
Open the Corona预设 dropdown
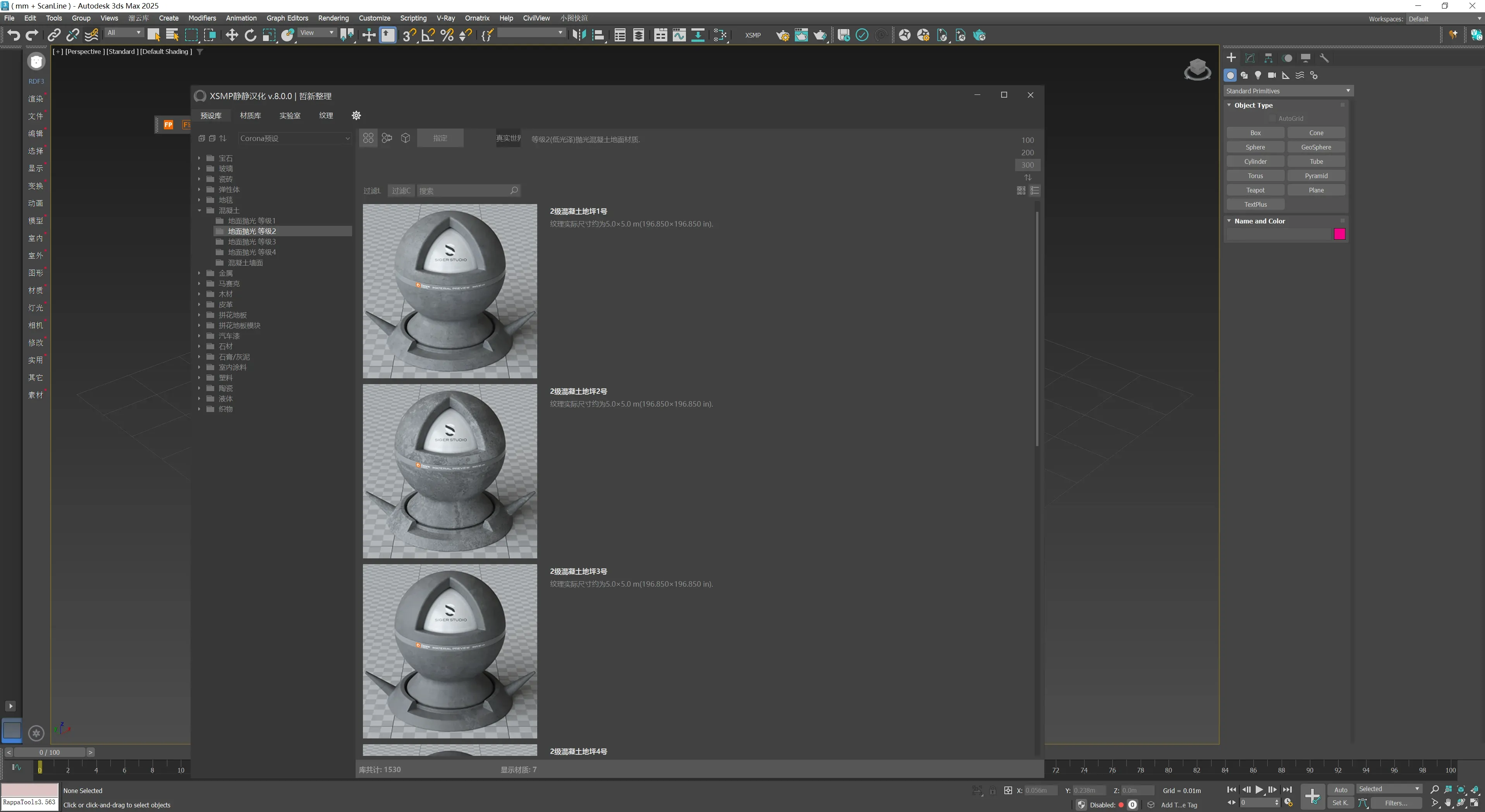coord(295,138)
